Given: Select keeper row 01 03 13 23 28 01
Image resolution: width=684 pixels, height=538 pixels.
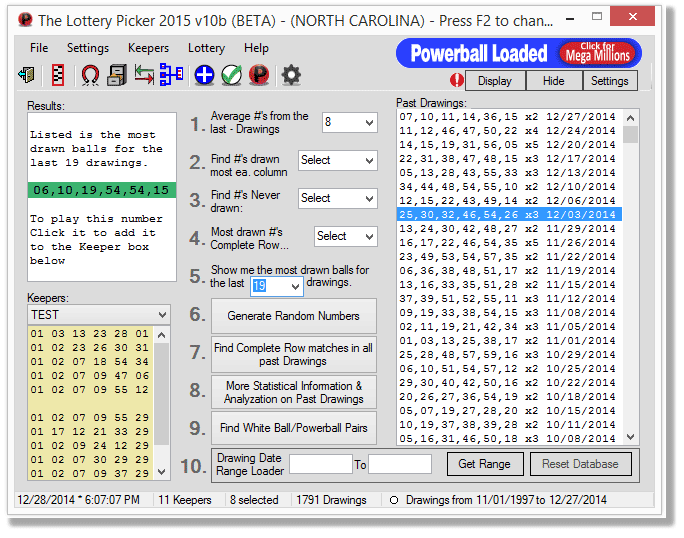Looking at the screenshot, I should pyautogui.click(x=90, y=334).
